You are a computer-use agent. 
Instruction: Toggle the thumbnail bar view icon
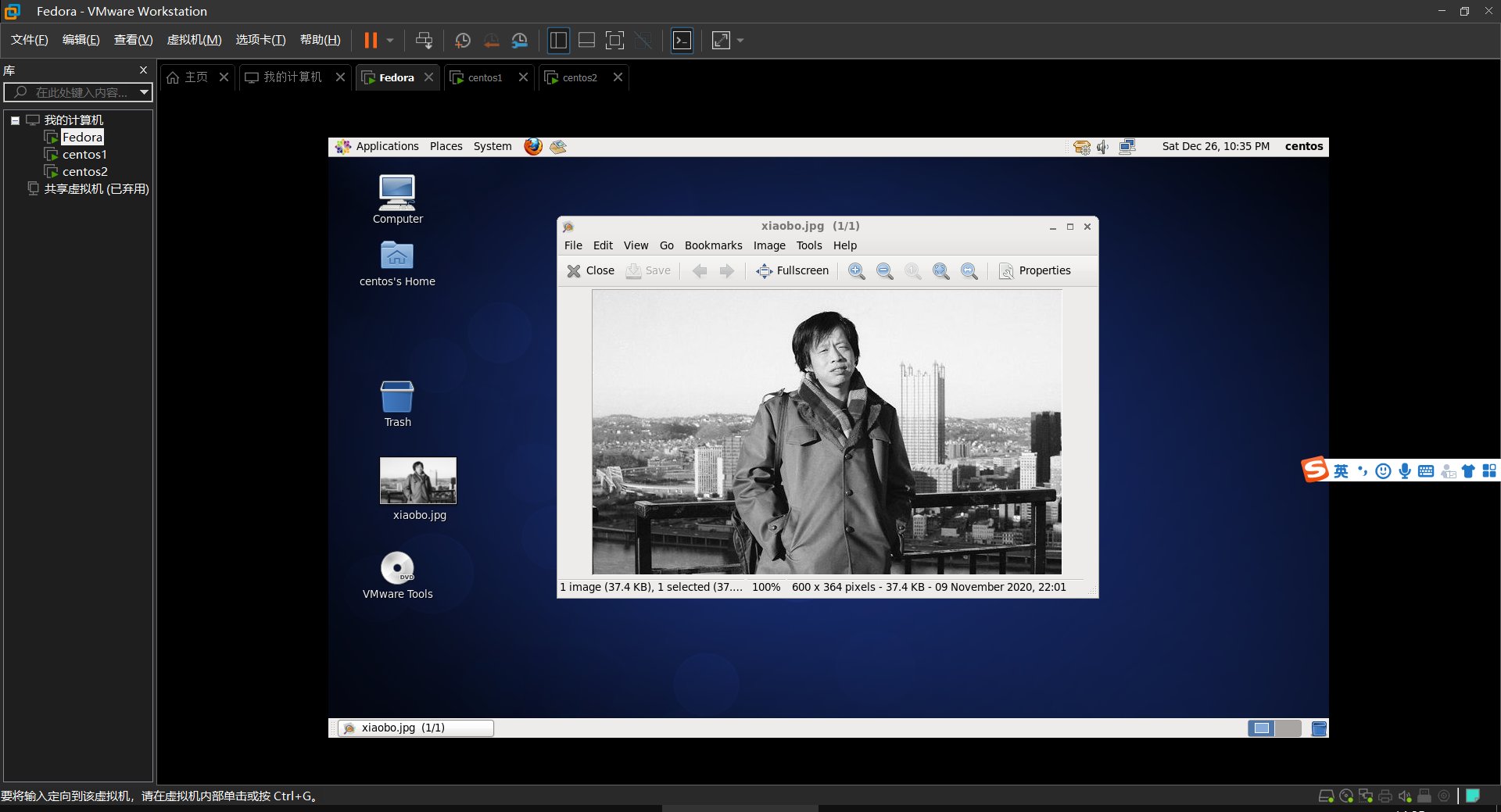(586, 40)
